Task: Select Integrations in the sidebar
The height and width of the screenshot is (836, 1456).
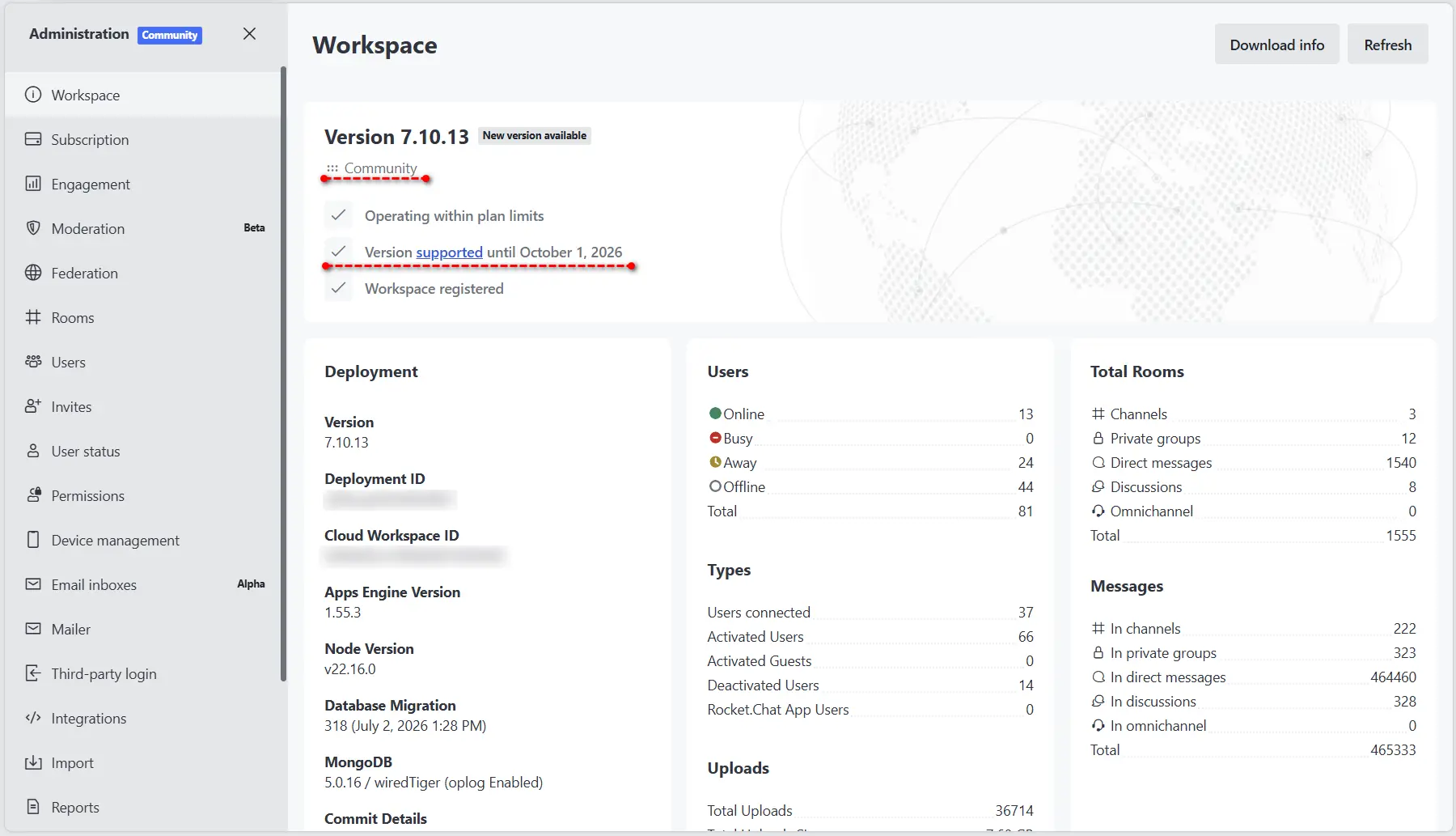Action: coord(143,718)
